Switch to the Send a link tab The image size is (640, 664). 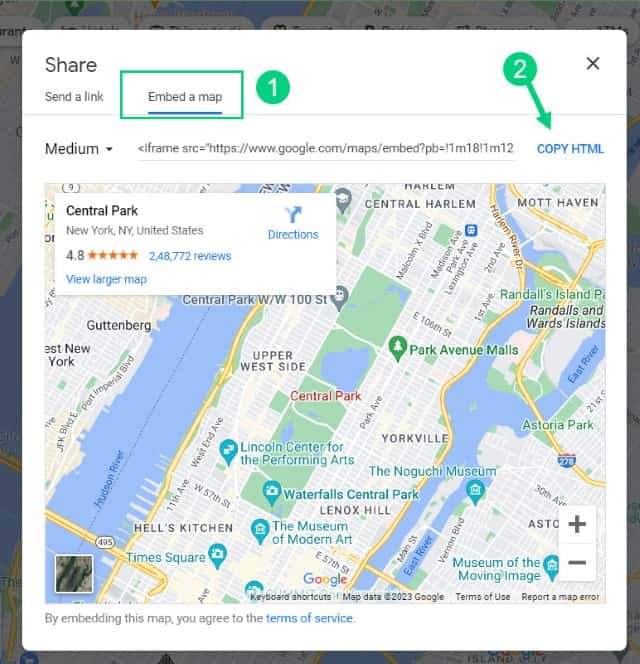coord(74,97)
